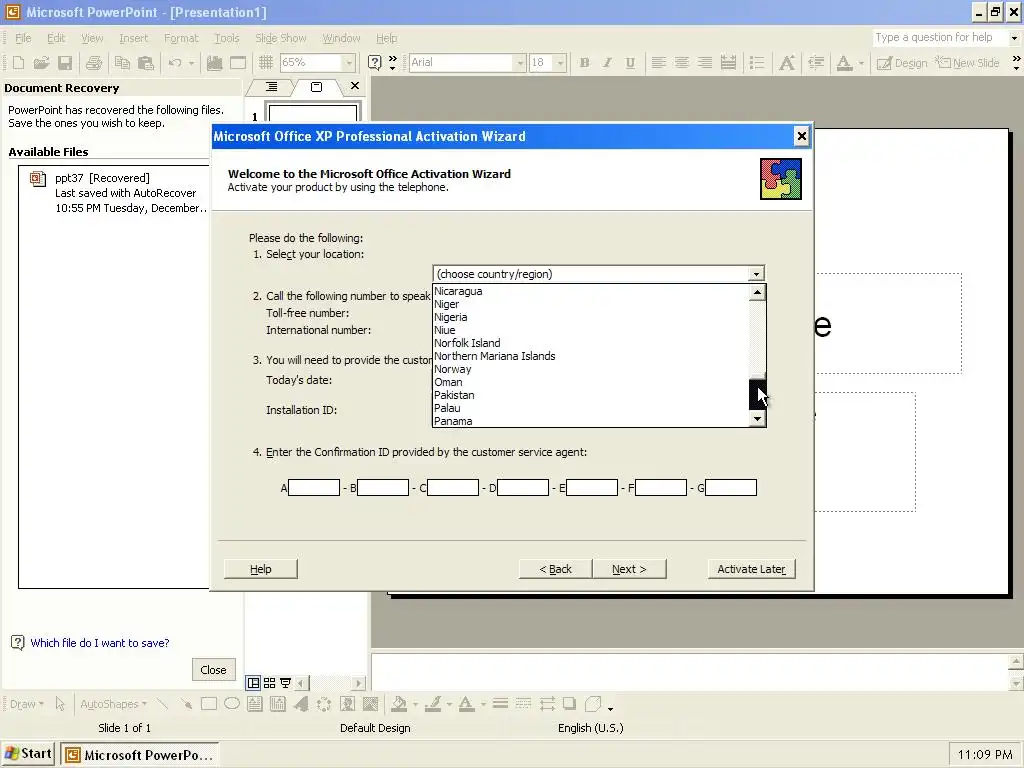Click the Insert Table toolbar icon
The image size is (1024, 768).
pyautogui.click(x=238, y=63)
